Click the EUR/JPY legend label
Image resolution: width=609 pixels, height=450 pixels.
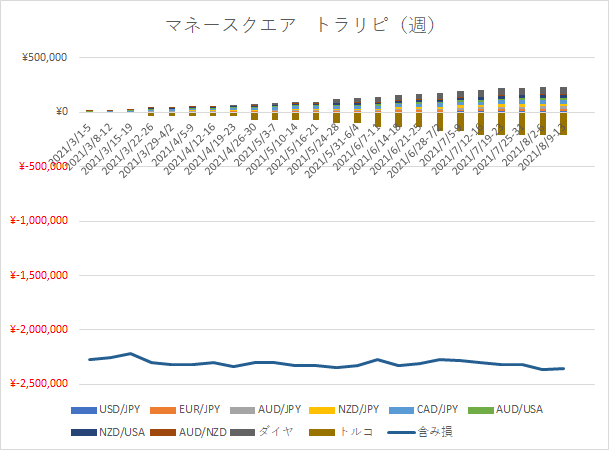pos(199,410)
